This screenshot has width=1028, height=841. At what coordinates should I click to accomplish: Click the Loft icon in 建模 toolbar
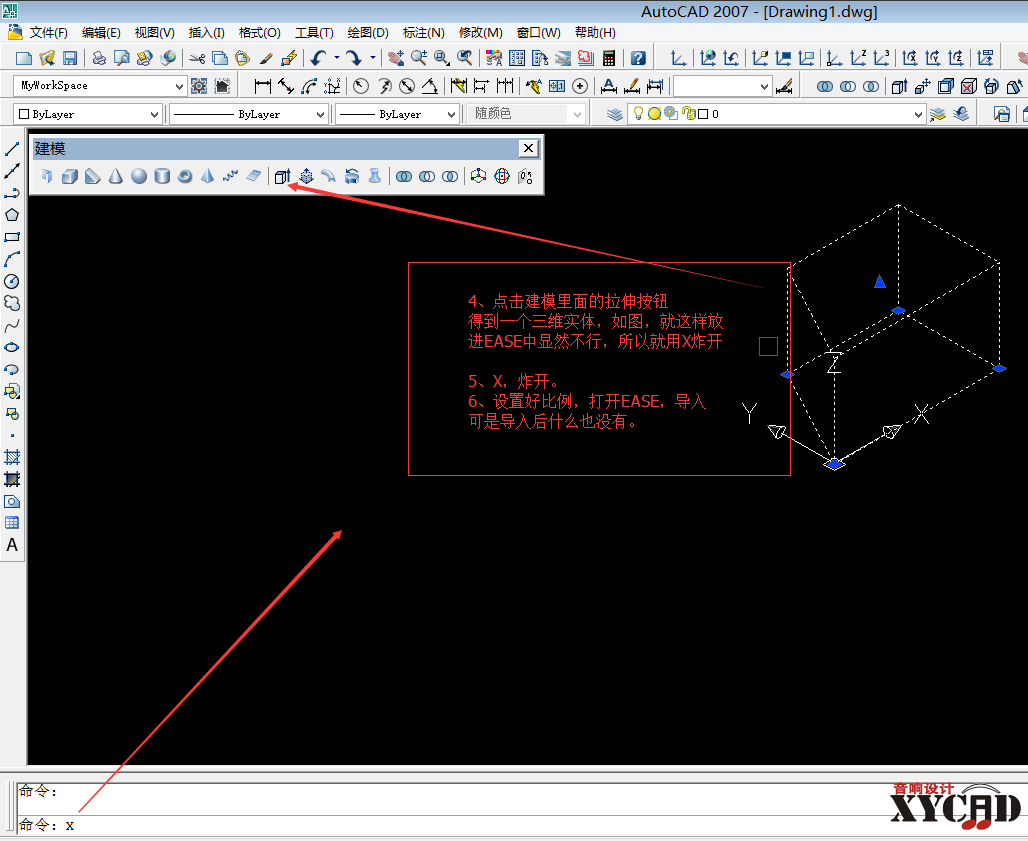point(375,176)
